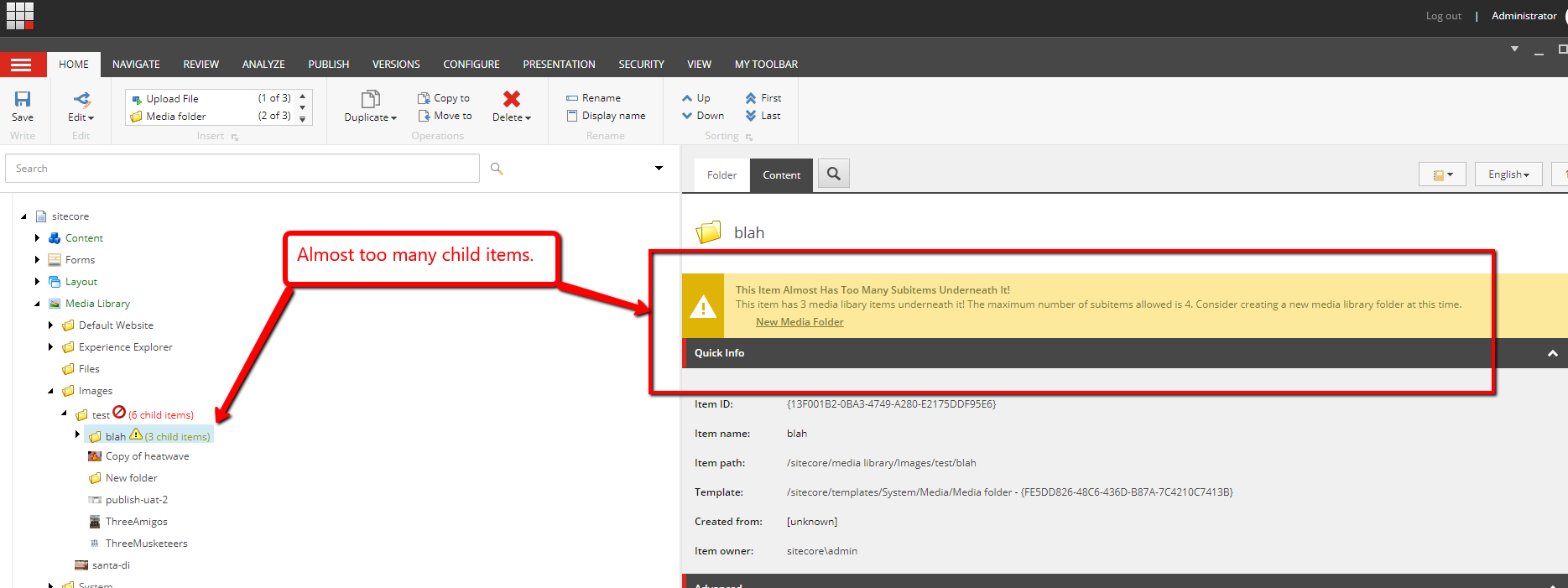The image size is (1568, 588).
Task: Move item Up in sorting
Action: pos(696,98)
